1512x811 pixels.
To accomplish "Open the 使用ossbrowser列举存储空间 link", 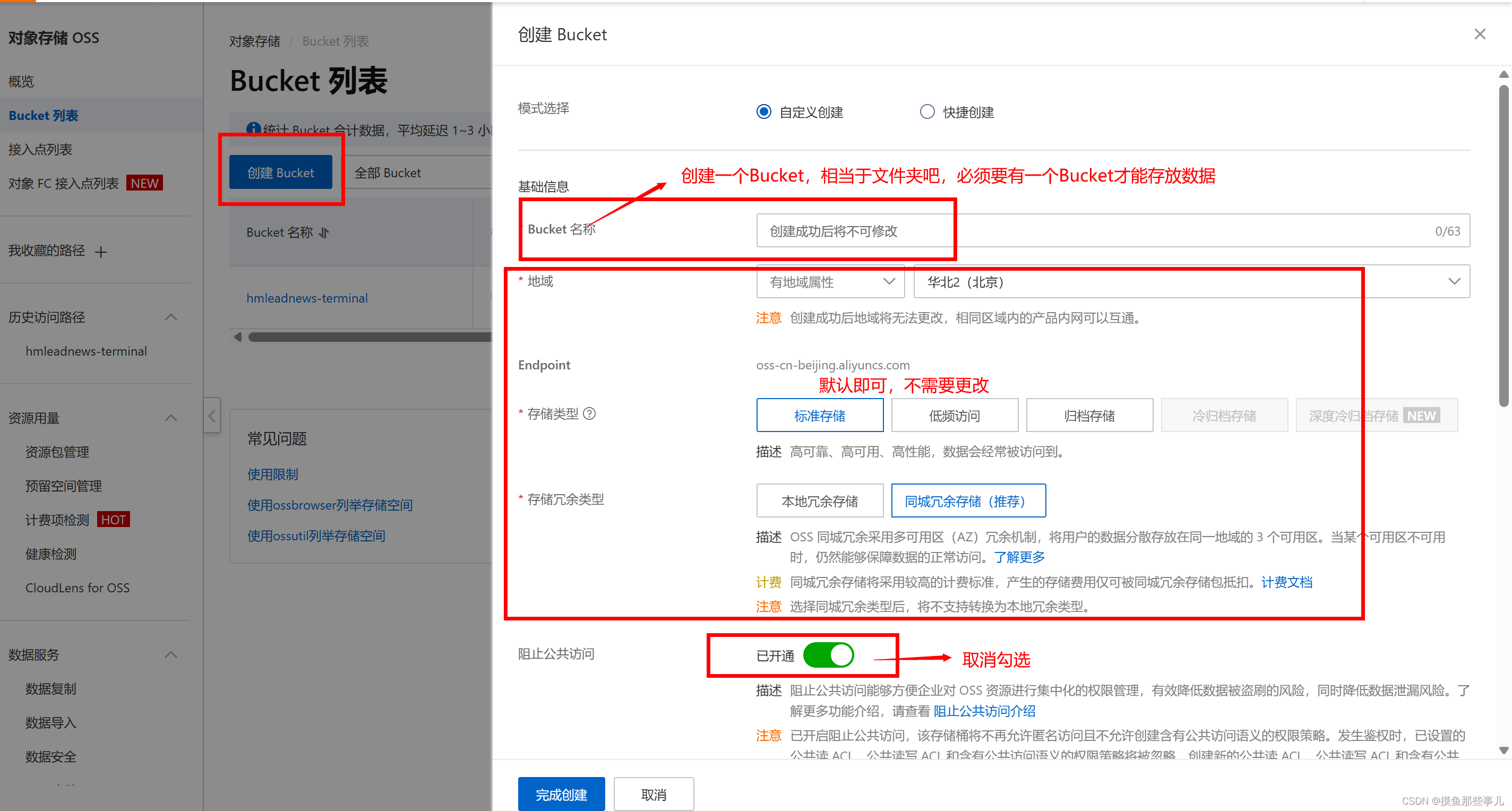I will coord(330,505).
